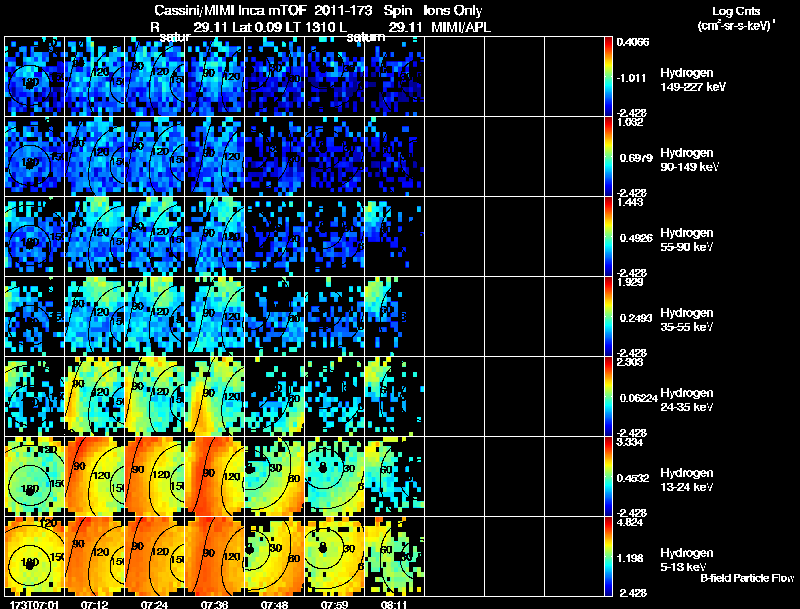800x609 pixels.
Task: Click the 'Hydrogen 24-35 keV' row label
Action: (x=687, y=400)
